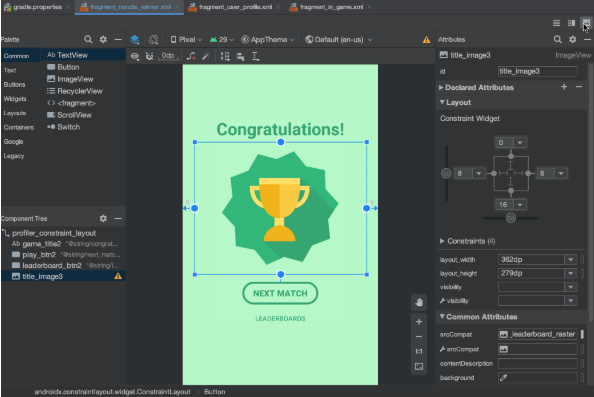Minimize the Palette panel
The height and width of the screenshot is (397, 594).
(118, 39)
